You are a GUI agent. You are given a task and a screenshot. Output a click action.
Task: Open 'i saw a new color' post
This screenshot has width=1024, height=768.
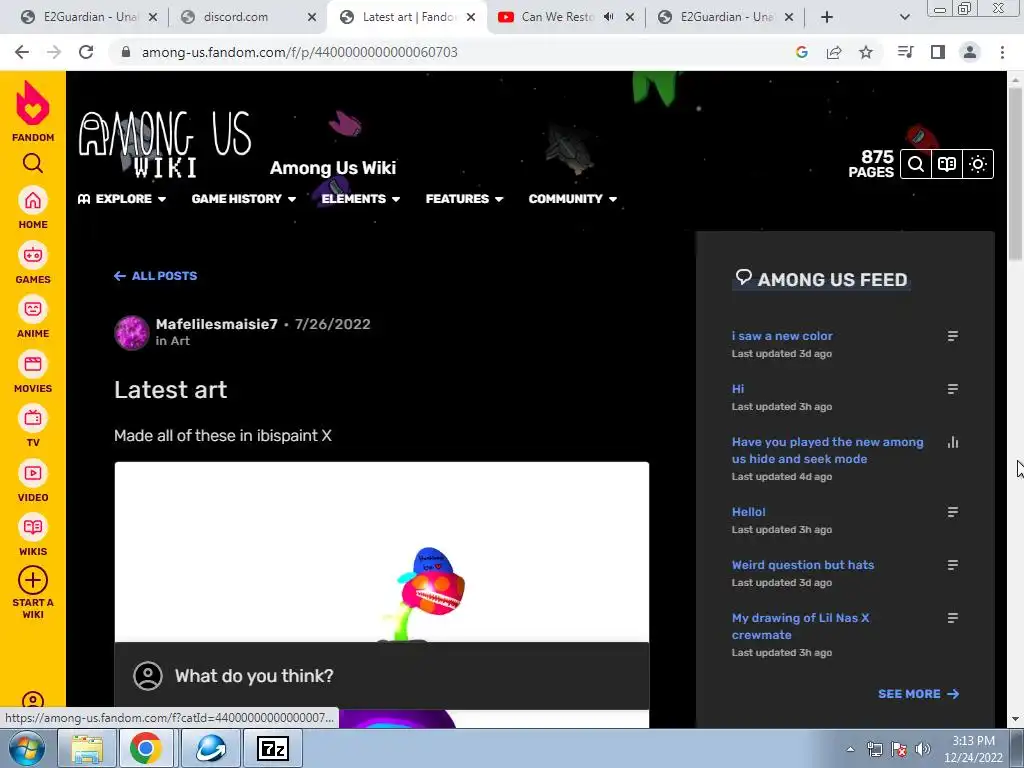click(x=782, y=336)
